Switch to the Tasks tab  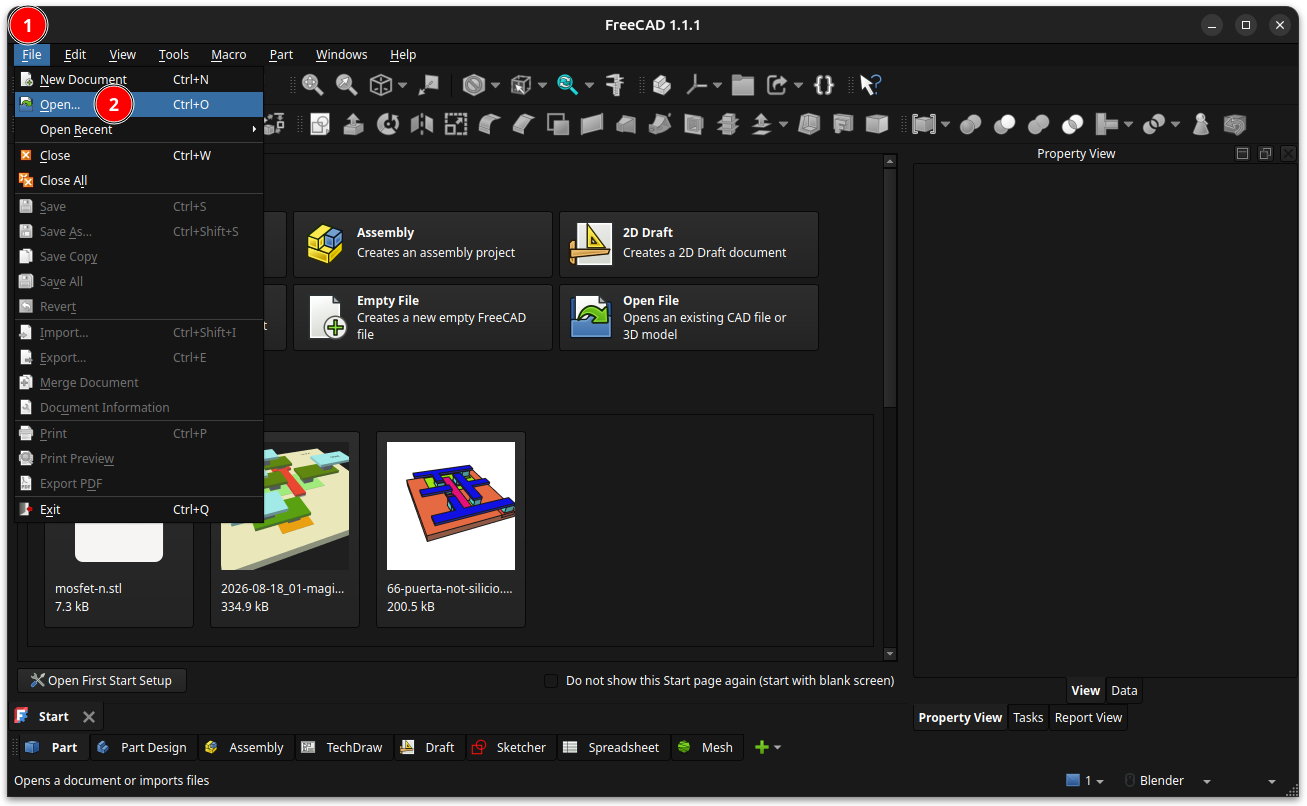click(x=1028, y=718)
